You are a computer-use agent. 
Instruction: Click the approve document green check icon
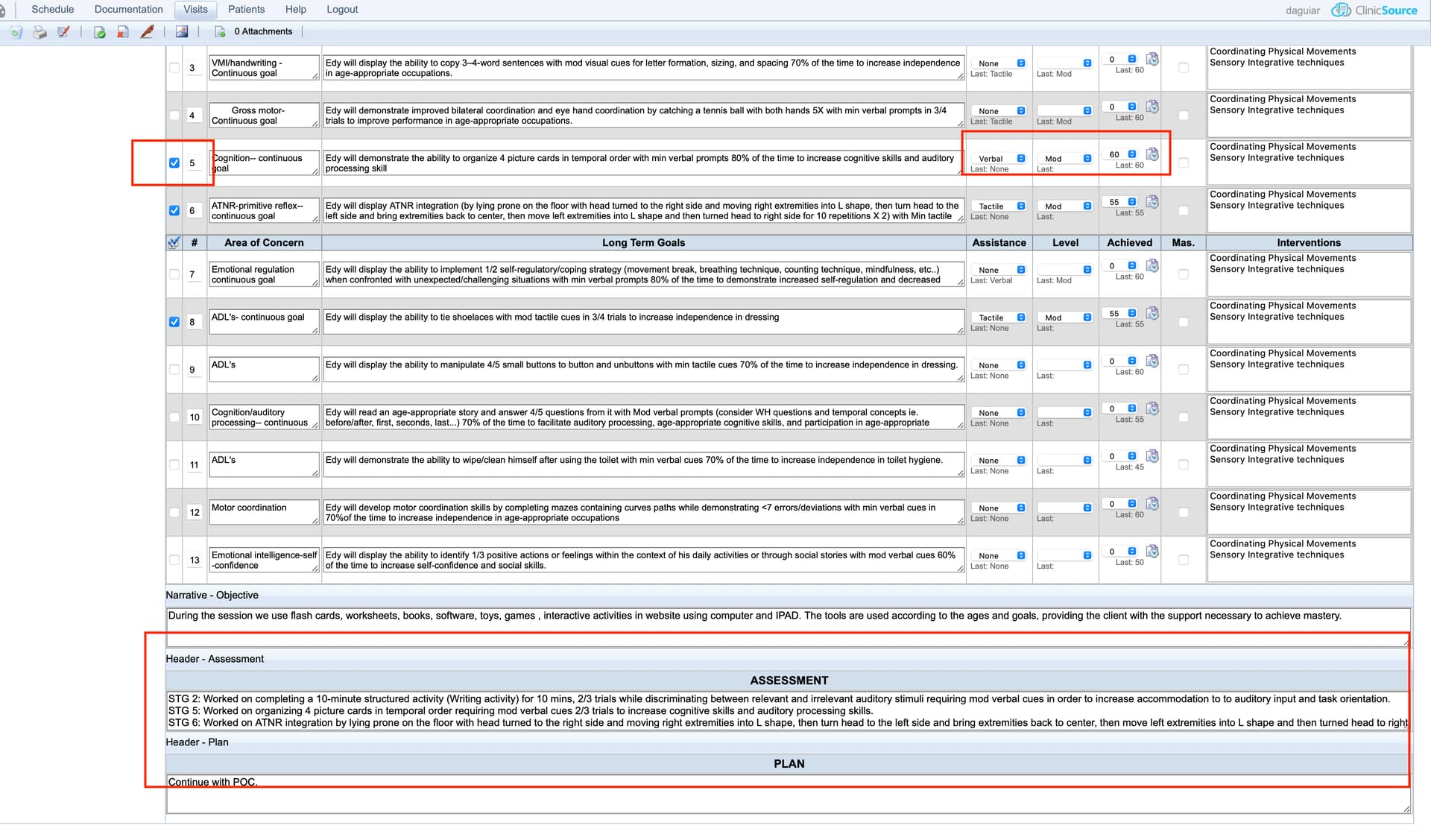coord(99,32)
